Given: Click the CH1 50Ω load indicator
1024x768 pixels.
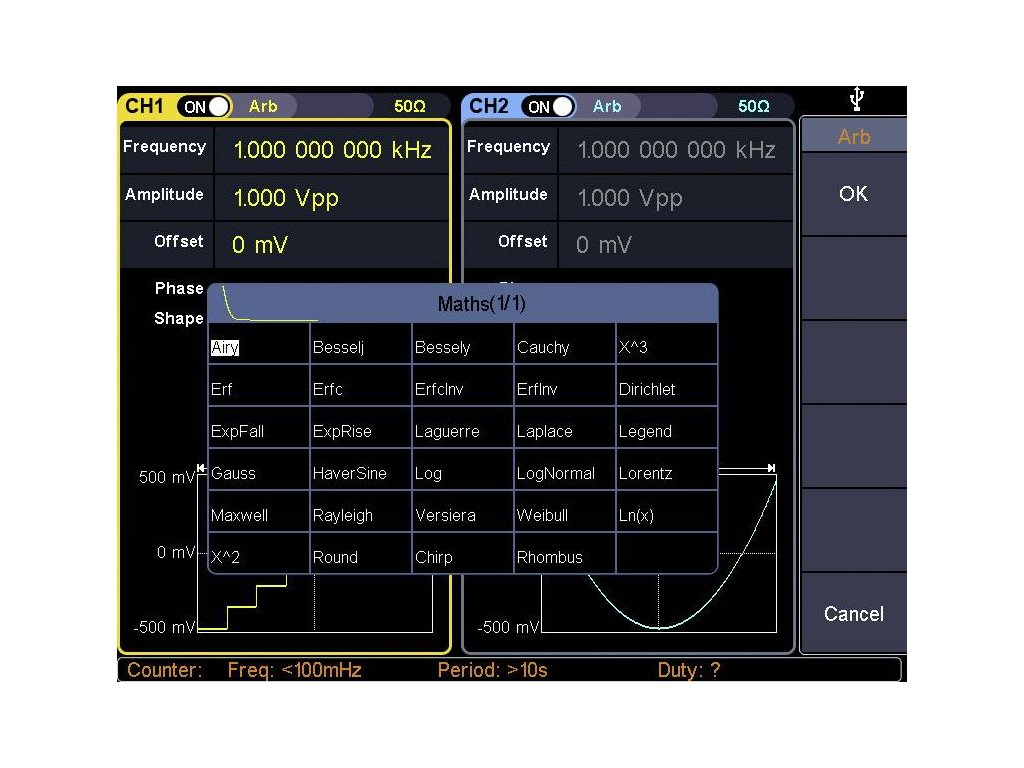Looking at the screenshot, I should pos(410,106).
